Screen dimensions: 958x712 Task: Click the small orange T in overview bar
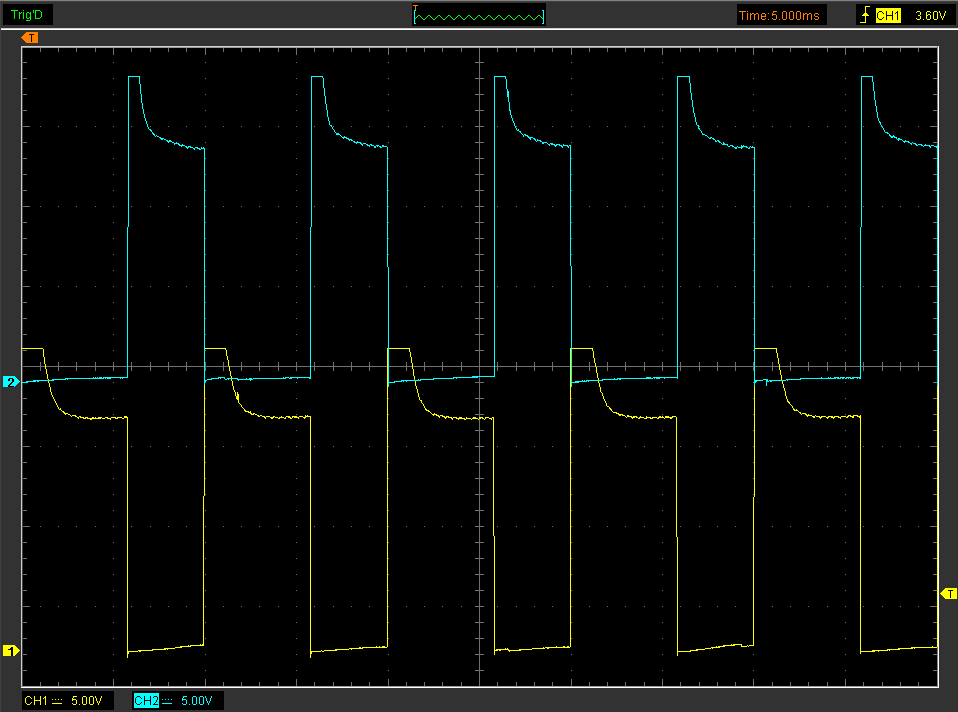tap(416, 8)
